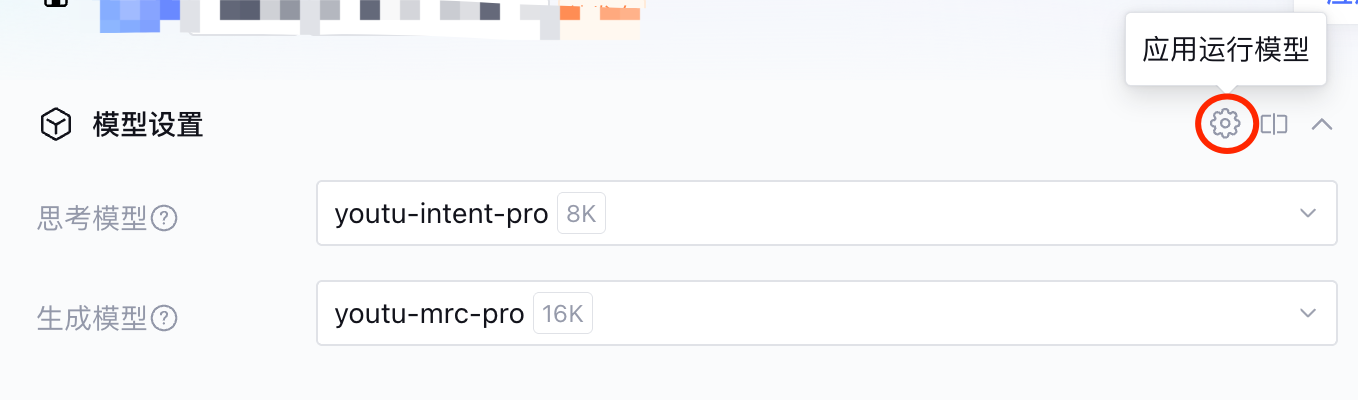Expand the 生成模型 dropdown arrow

click(1308, 313)
